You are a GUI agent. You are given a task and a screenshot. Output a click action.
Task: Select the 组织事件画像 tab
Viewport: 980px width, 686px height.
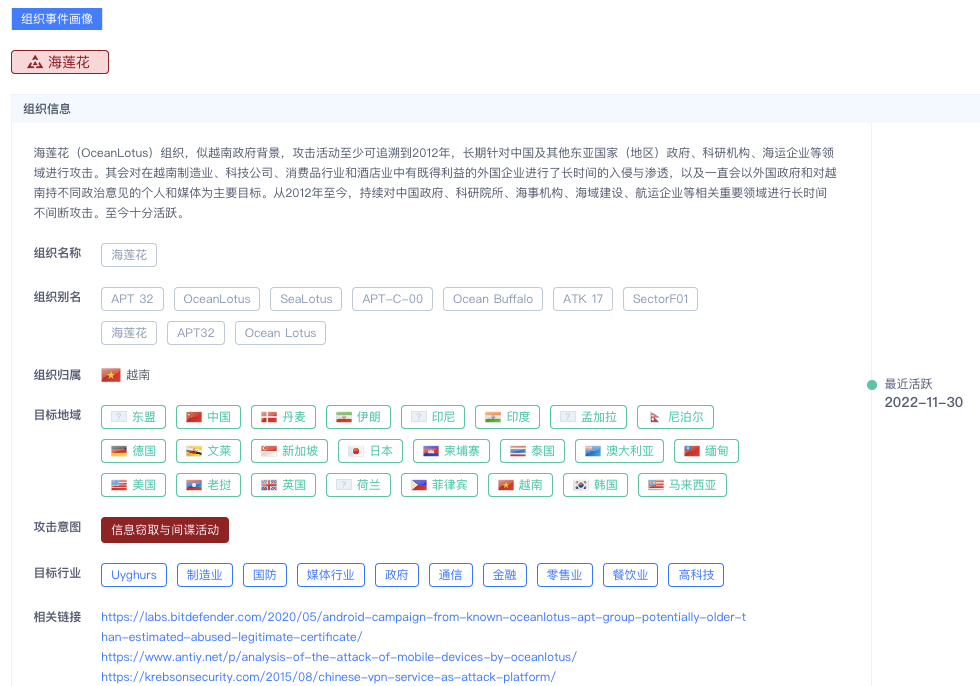(x=56, y=19)
